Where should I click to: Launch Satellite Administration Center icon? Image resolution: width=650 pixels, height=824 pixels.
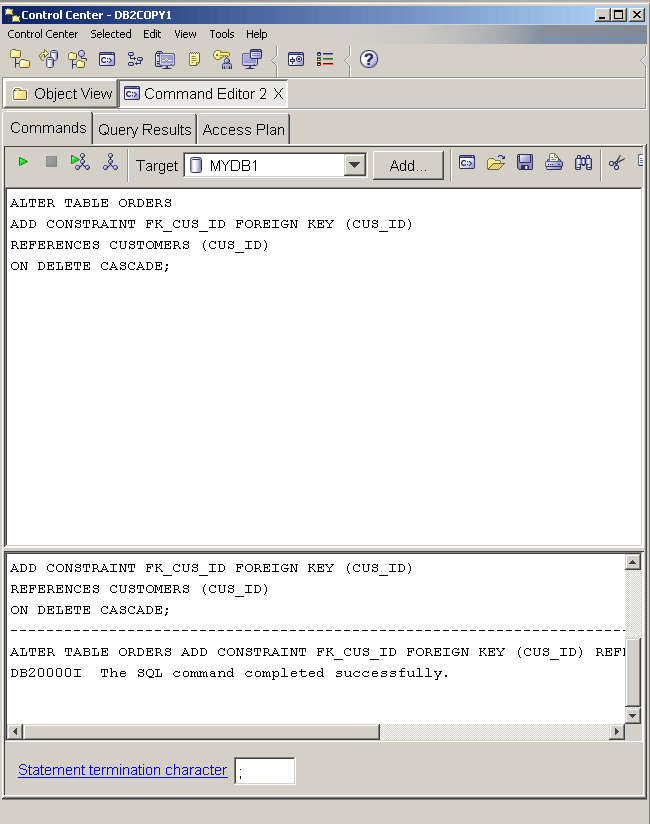coord(78,59)
